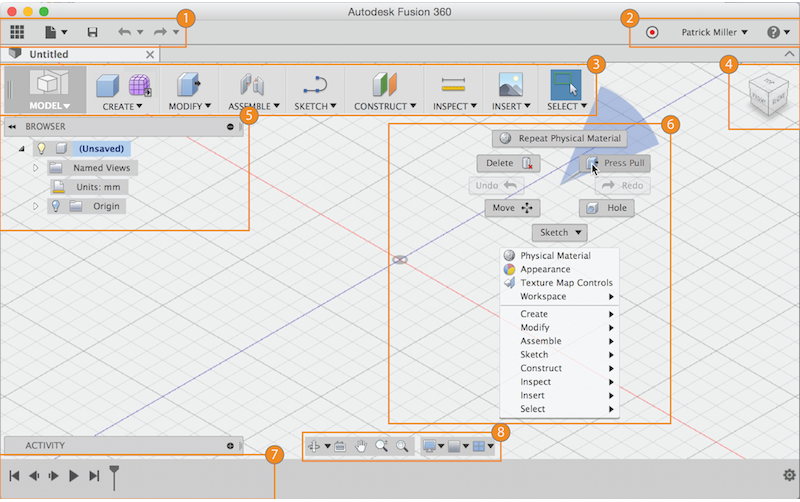Click the Orbit tool in navigation bar

pos(314,446)
